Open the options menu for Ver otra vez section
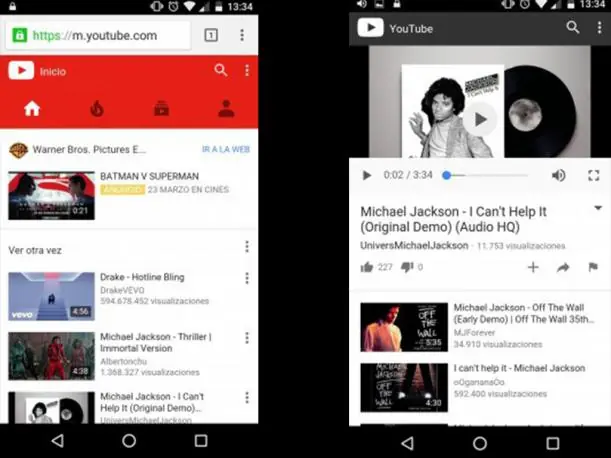611x458 pixels. point(247,247)
